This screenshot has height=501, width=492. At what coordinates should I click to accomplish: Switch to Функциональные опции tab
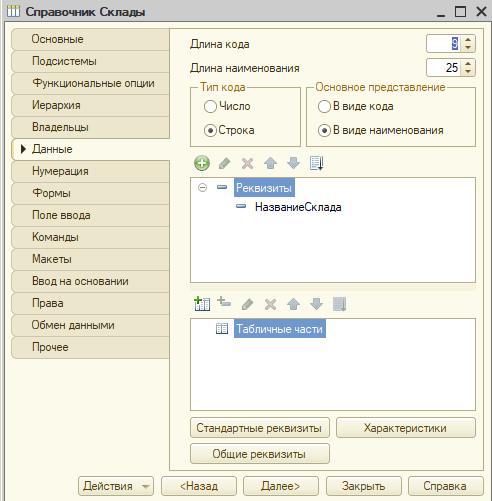(x=90, y=83)
